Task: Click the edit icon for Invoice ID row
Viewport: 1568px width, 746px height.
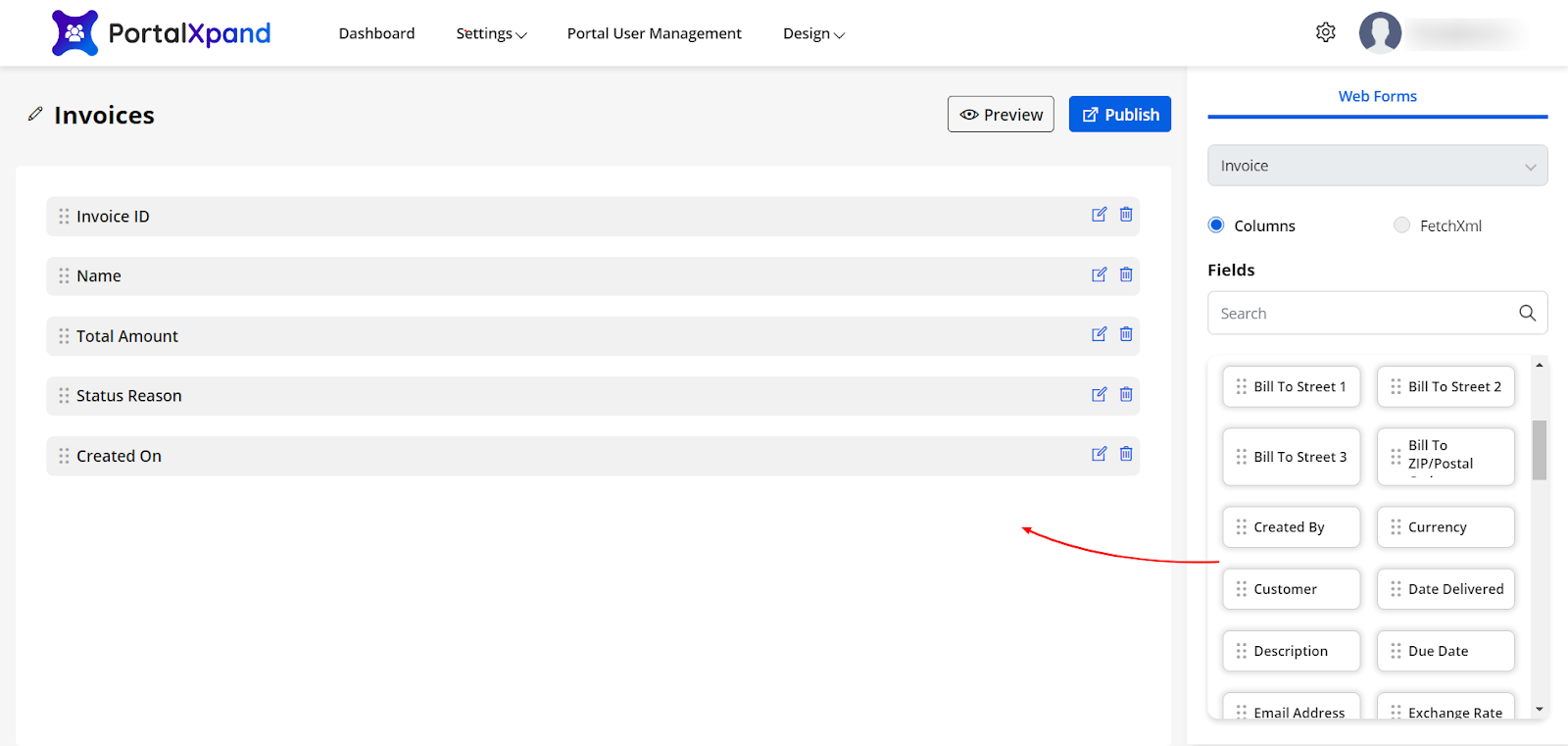Action: click(1099, 215)
